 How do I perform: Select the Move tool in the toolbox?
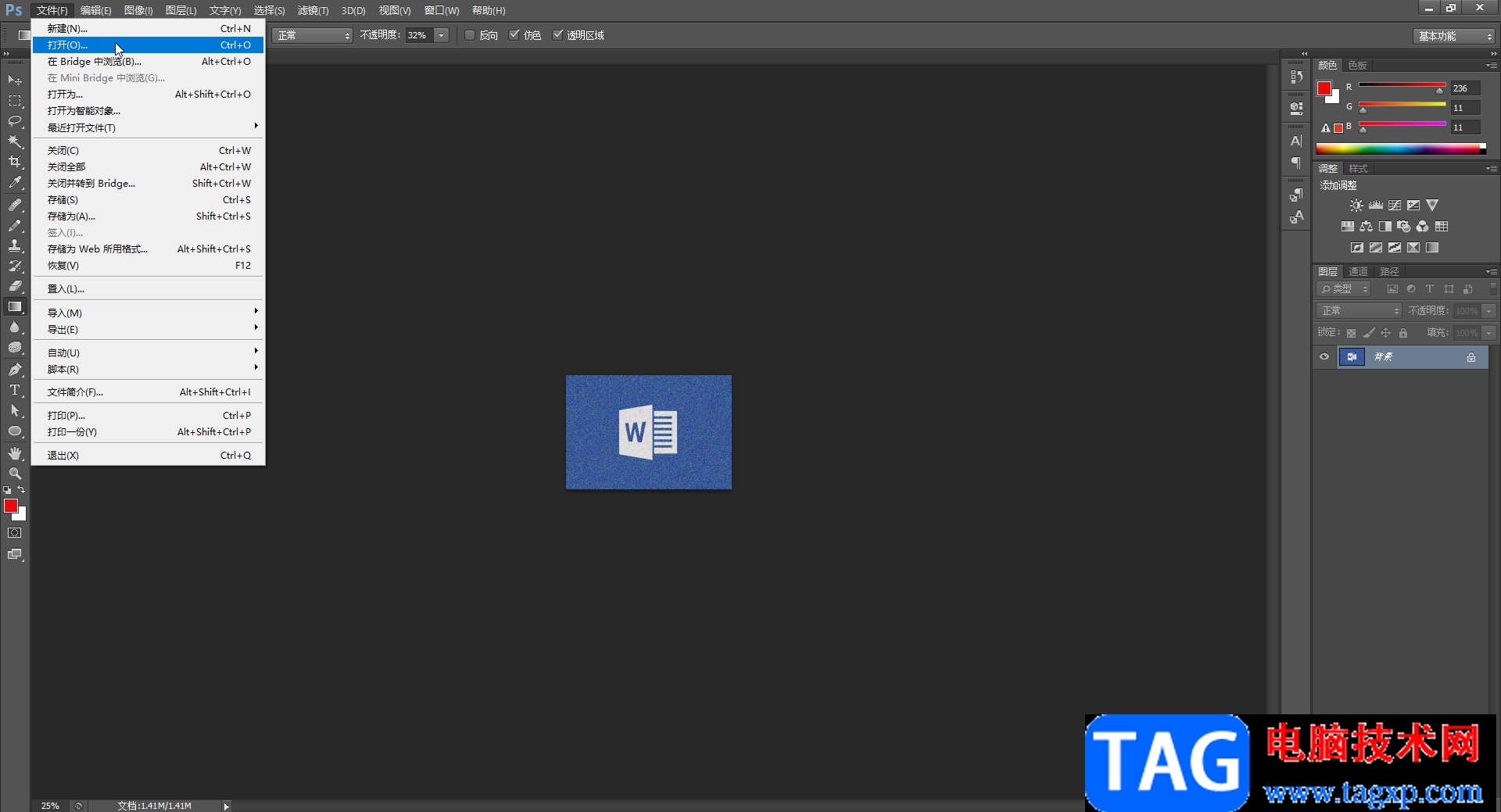pos(15,80)
